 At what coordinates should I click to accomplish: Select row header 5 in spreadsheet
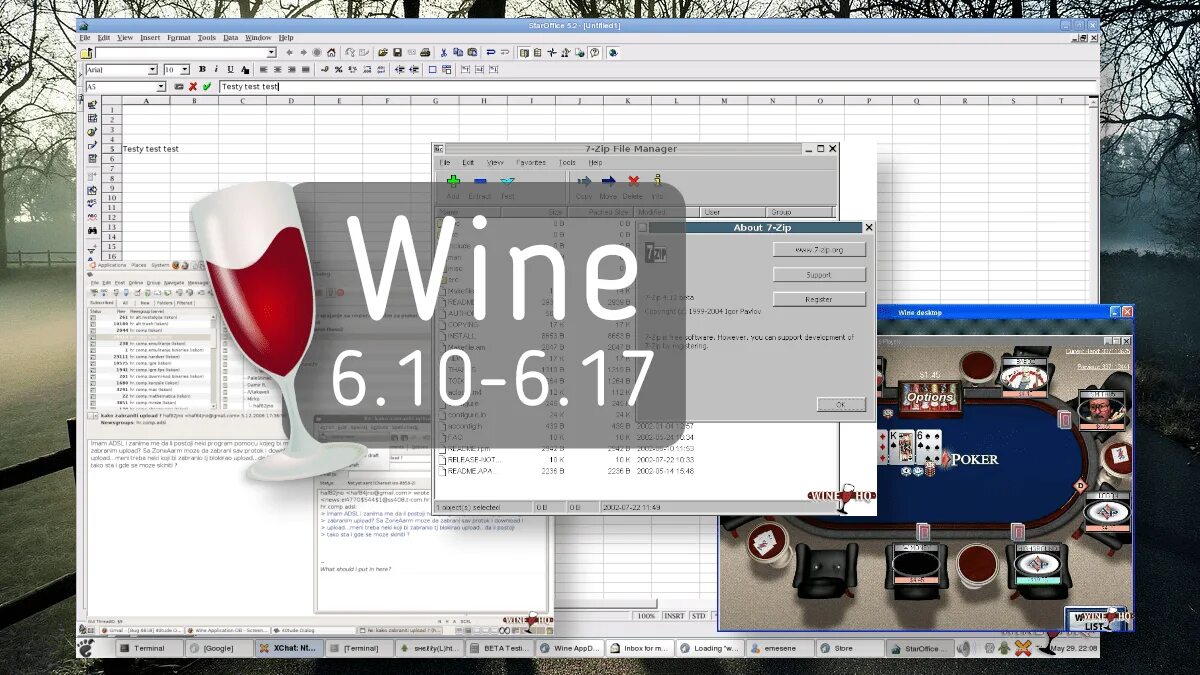[111, 149]
